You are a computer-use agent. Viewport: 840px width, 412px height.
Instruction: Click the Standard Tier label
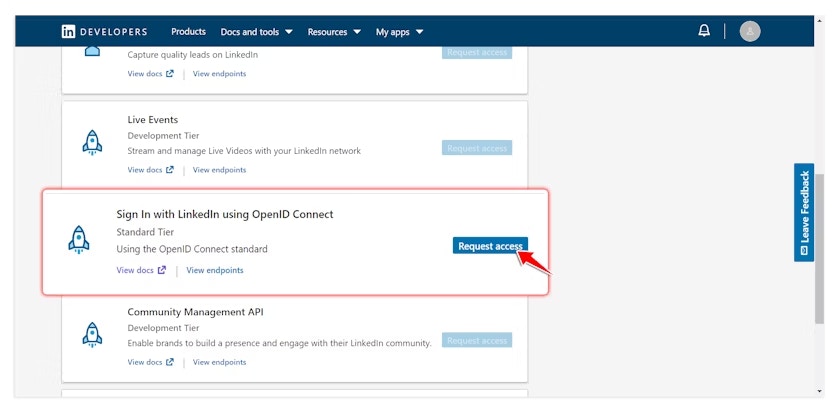[x=145, y=232]
